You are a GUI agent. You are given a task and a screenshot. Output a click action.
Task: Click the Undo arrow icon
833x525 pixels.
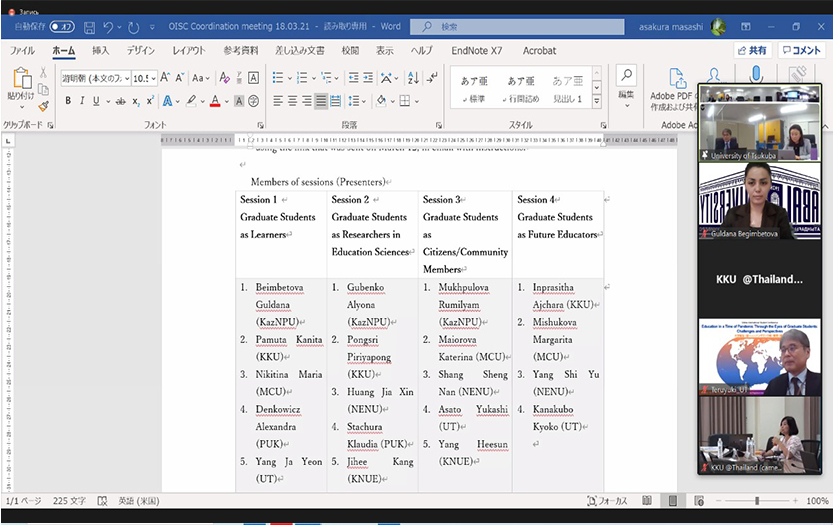[x=109, y=27]
